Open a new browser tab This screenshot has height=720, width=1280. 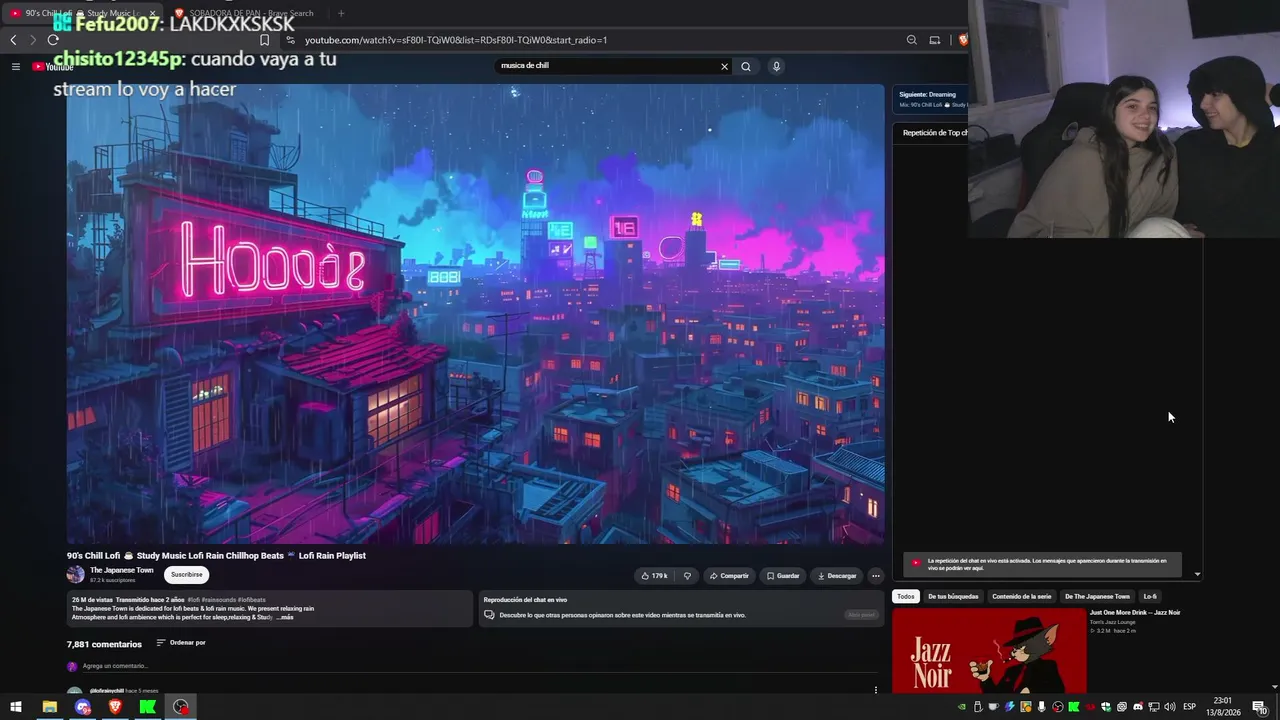(341, 13)
